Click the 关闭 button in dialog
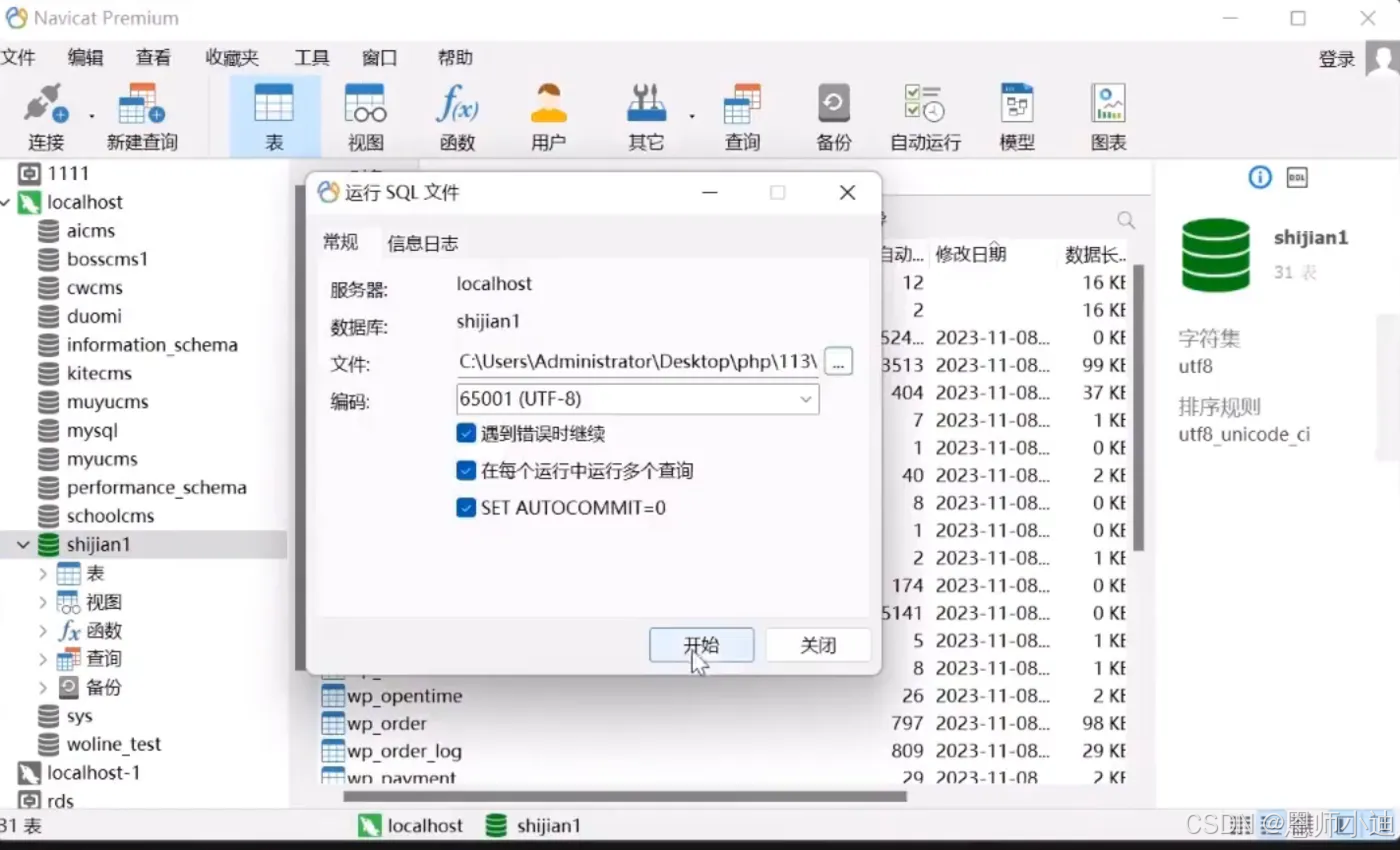1400x850 pixels. 818,645
